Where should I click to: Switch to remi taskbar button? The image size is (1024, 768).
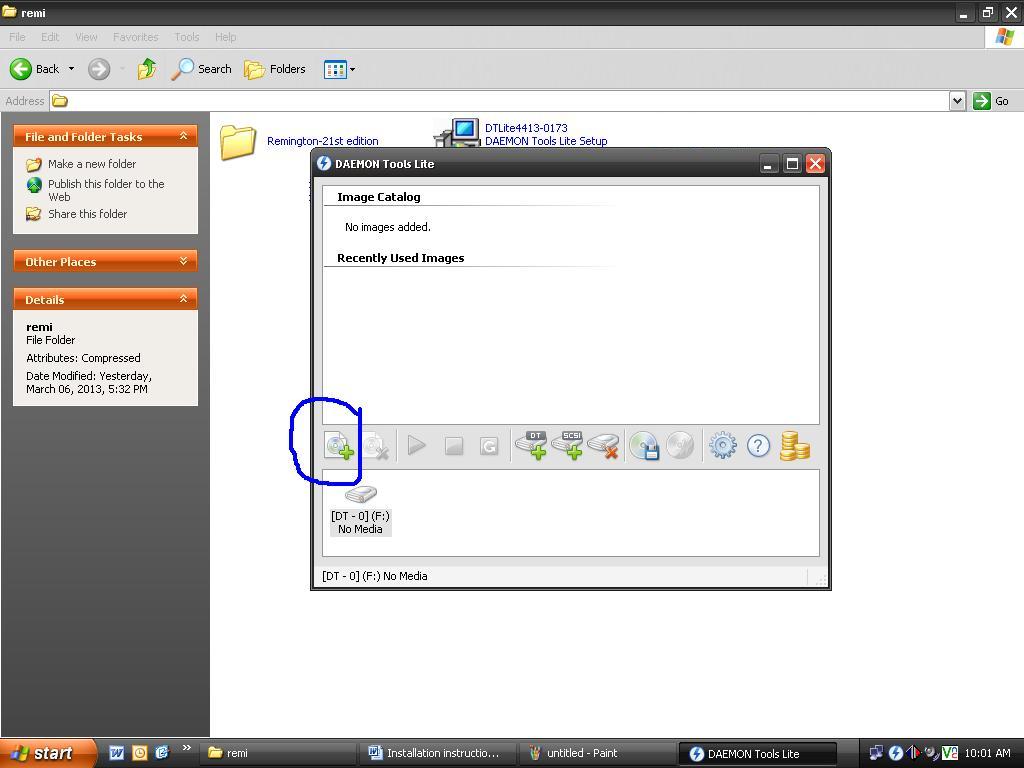(x=277, y=753)
